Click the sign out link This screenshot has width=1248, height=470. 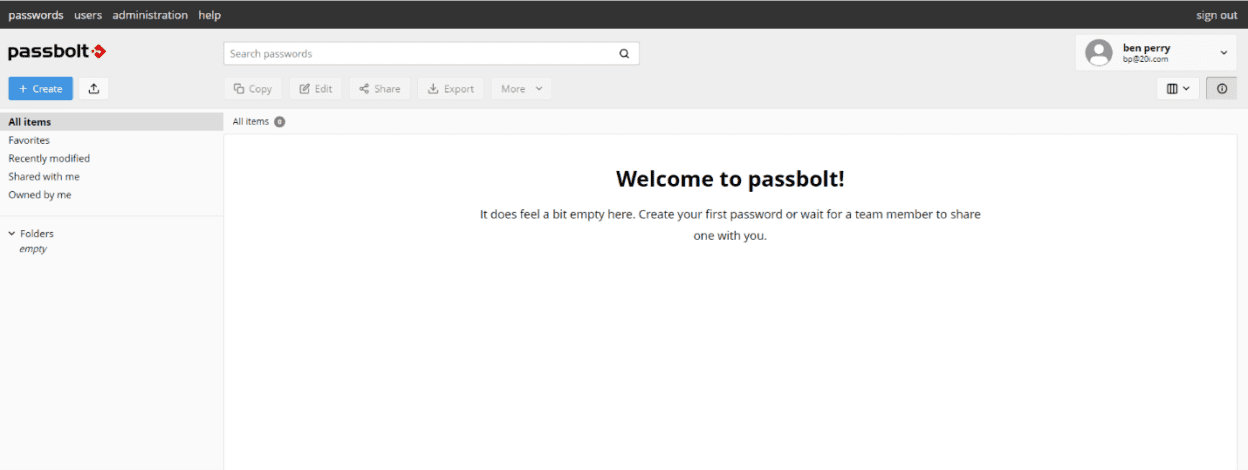[x=1216, y=15]
